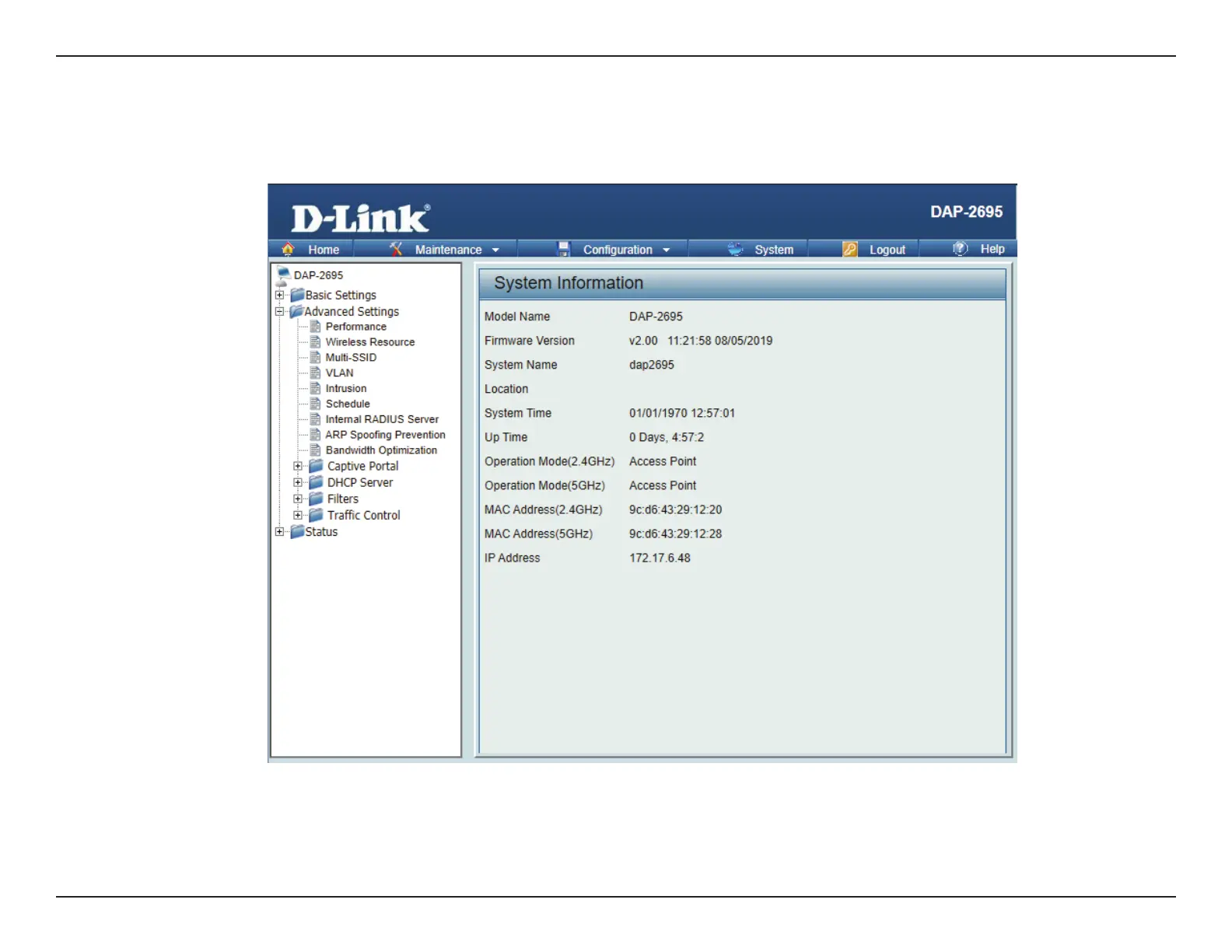The image size is (1232, 952).
Task: Click the Maintenance tools icon
Action: (x=396, y=249)
